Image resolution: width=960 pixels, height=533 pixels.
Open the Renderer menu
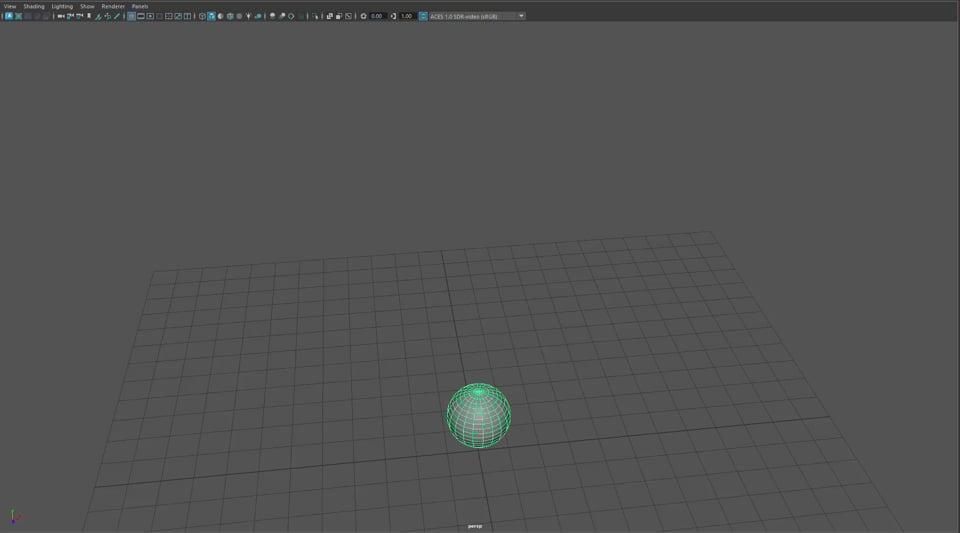pyautogui.click(x=113, y=6)
